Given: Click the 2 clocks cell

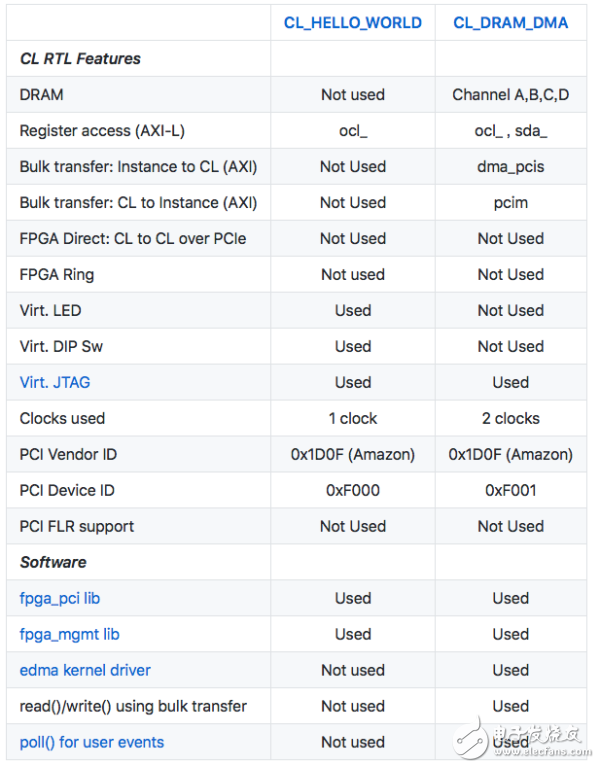Looking at the screenshot, I should (x=510, y=418).
